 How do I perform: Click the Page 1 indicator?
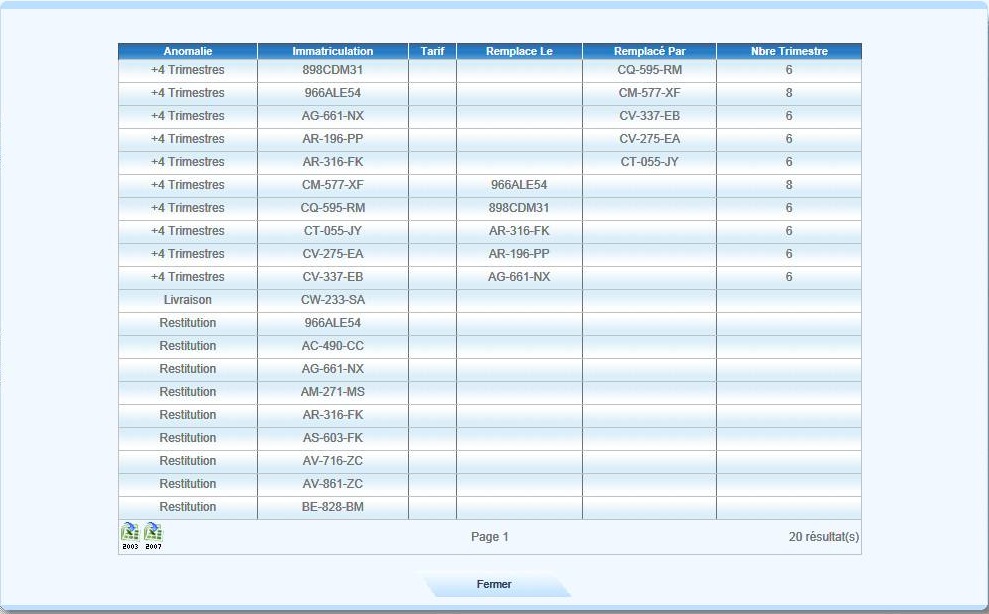pyautogui.click(x=489, y=537)
